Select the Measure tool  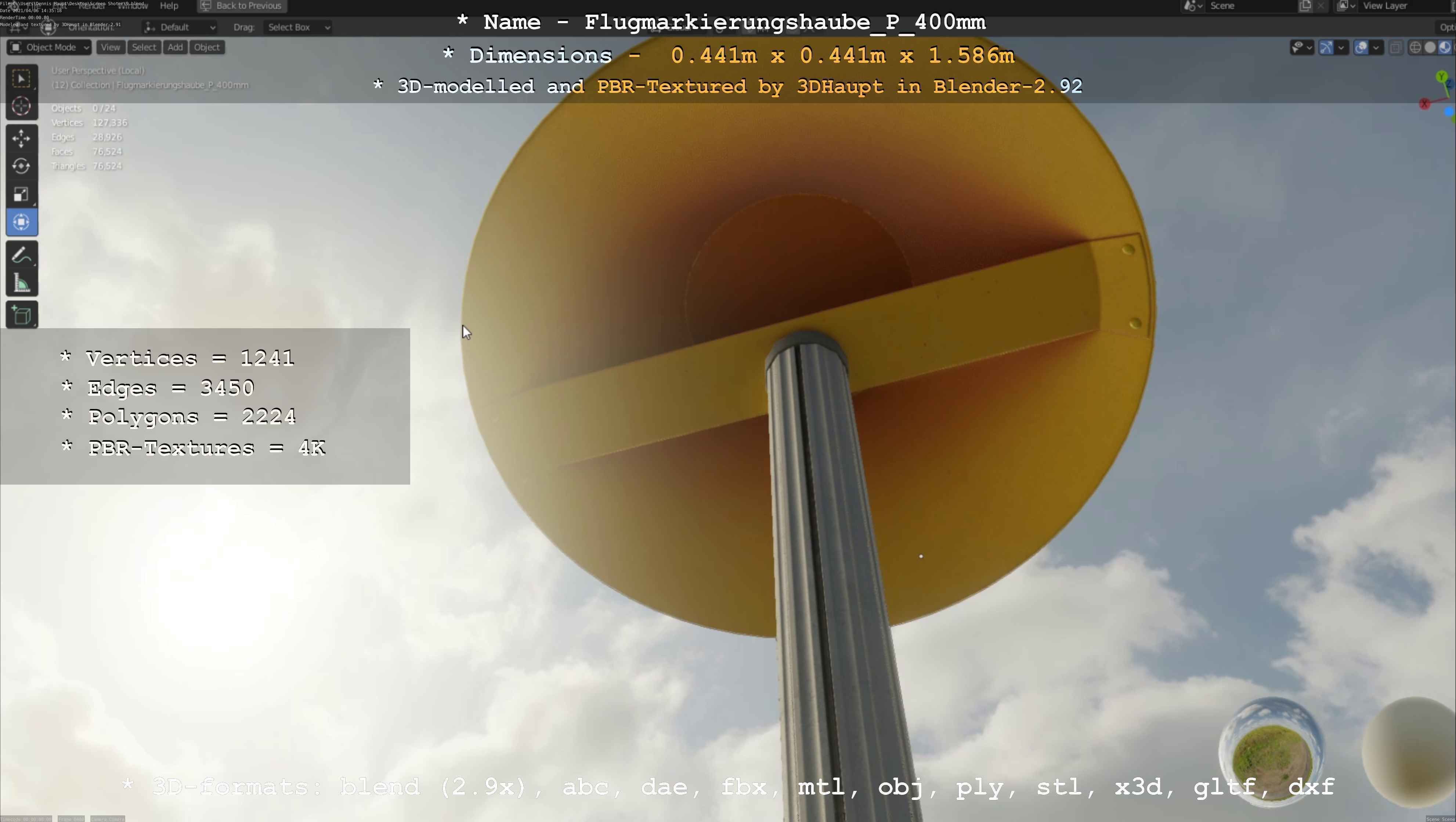21,282
